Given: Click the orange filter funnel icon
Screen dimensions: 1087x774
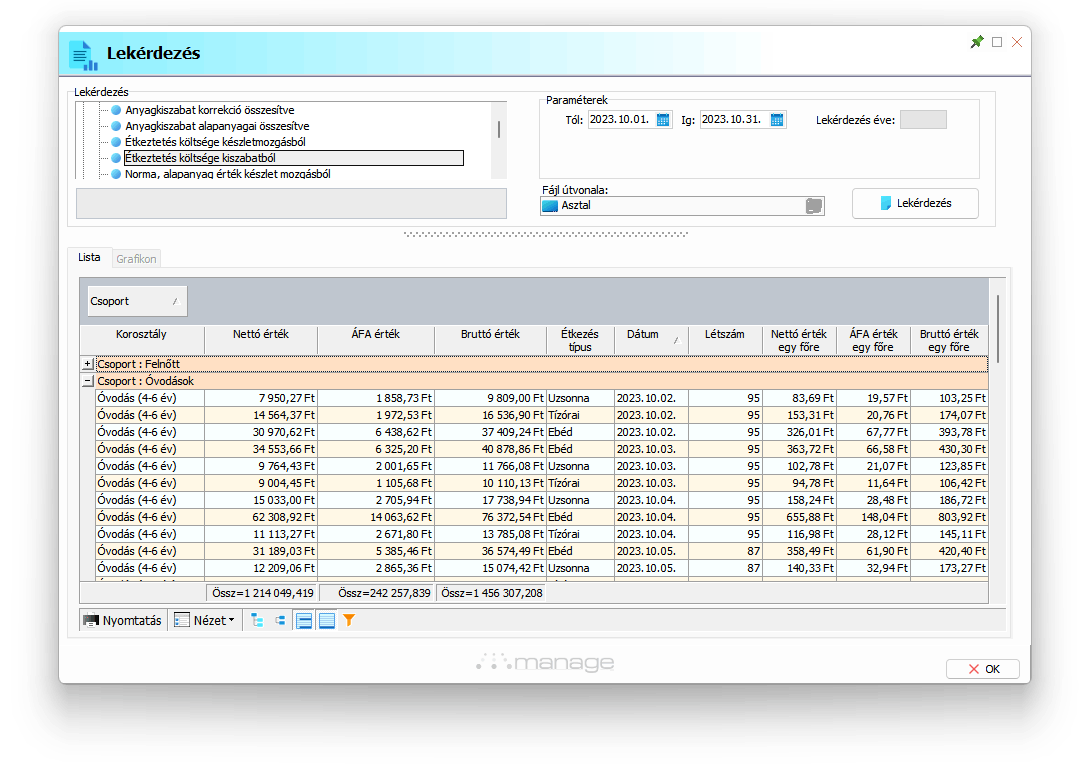Looking at the screenshot, I should [x=349, y=621].
